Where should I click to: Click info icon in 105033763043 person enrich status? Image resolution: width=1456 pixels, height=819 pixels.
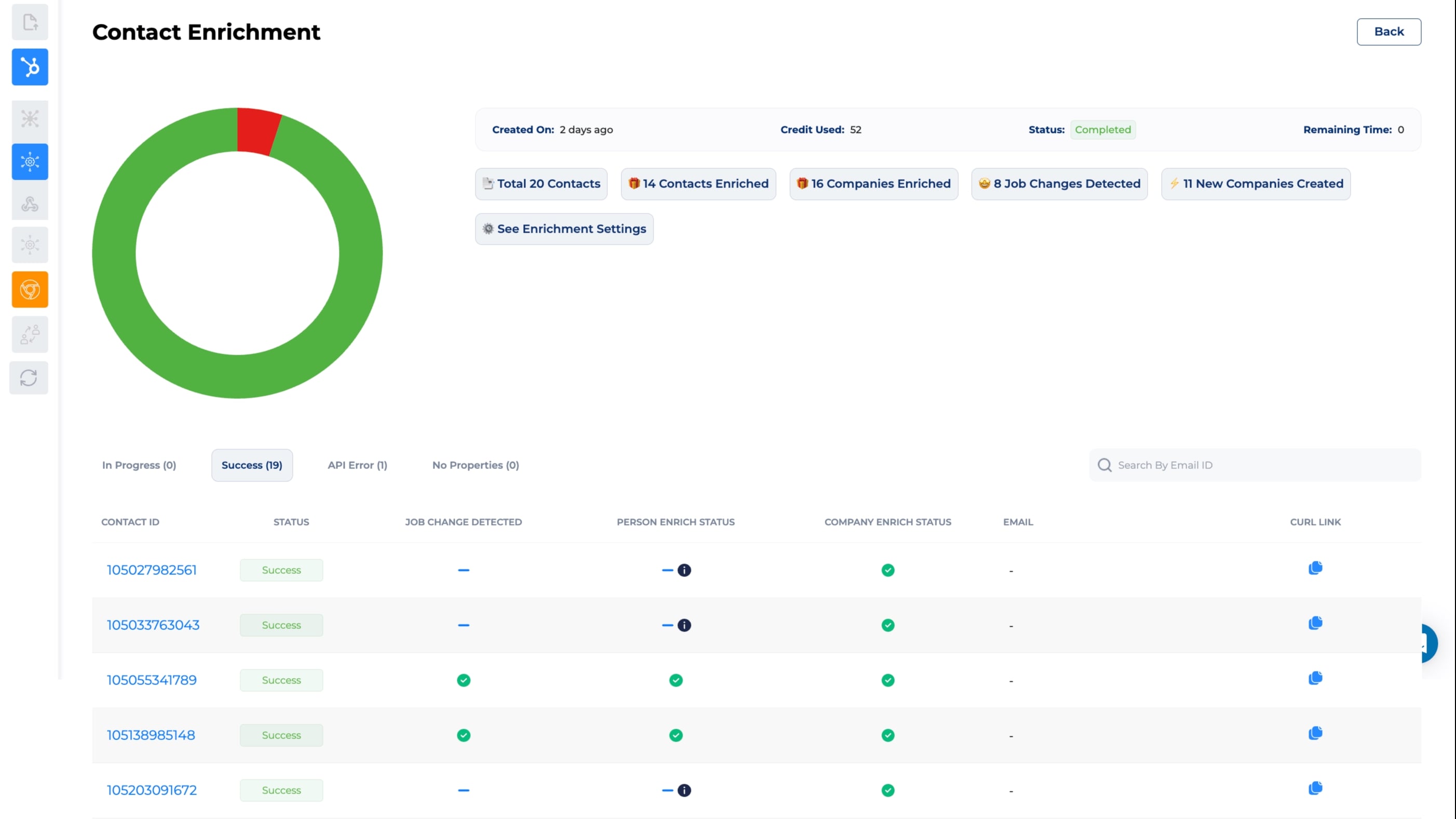pos(684,625)
